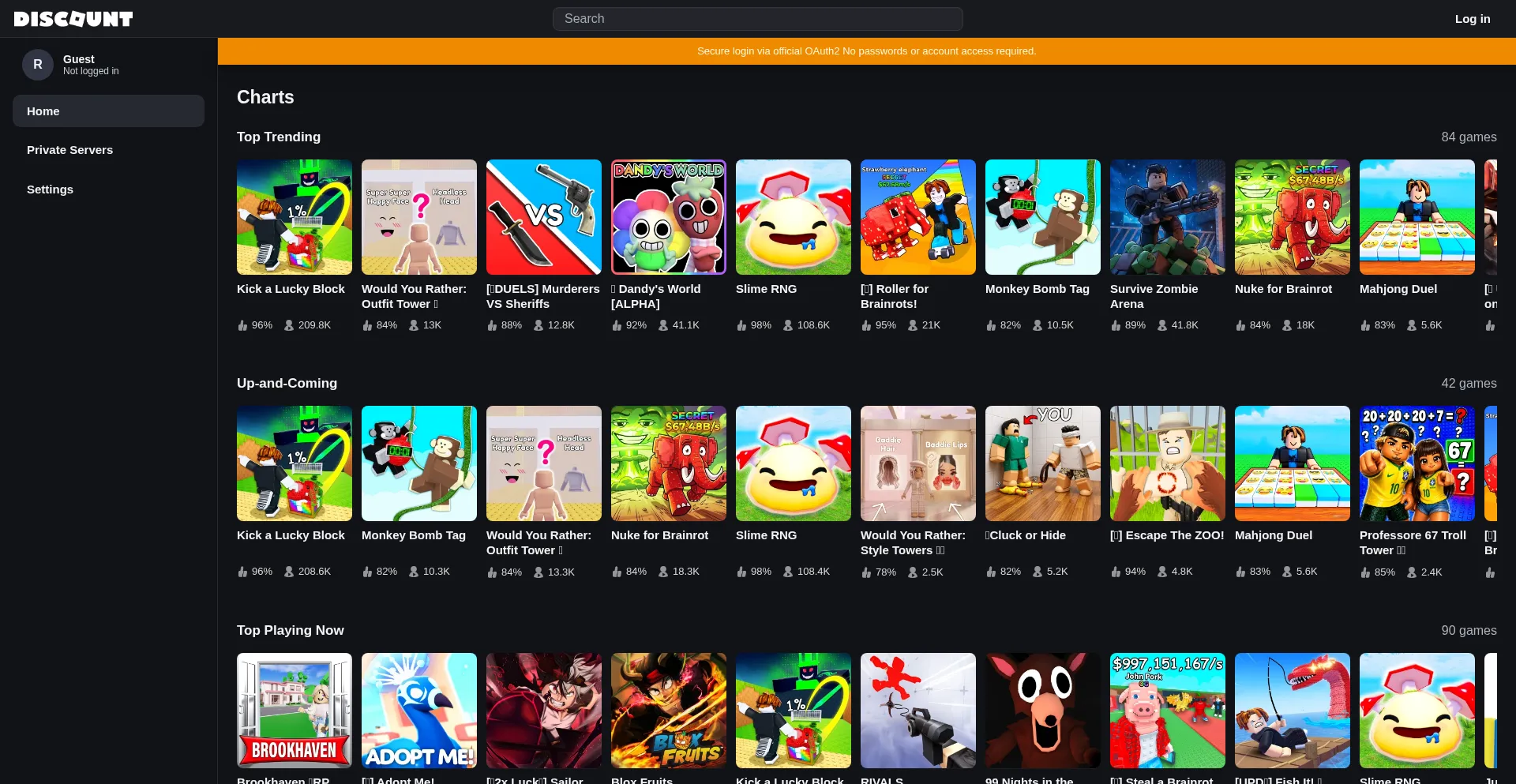This screenshot has width=1516, height=784.
Task: Click the Would You Rather: Outfit Tower title in Up-and-Coming
Action: (538, 542)
